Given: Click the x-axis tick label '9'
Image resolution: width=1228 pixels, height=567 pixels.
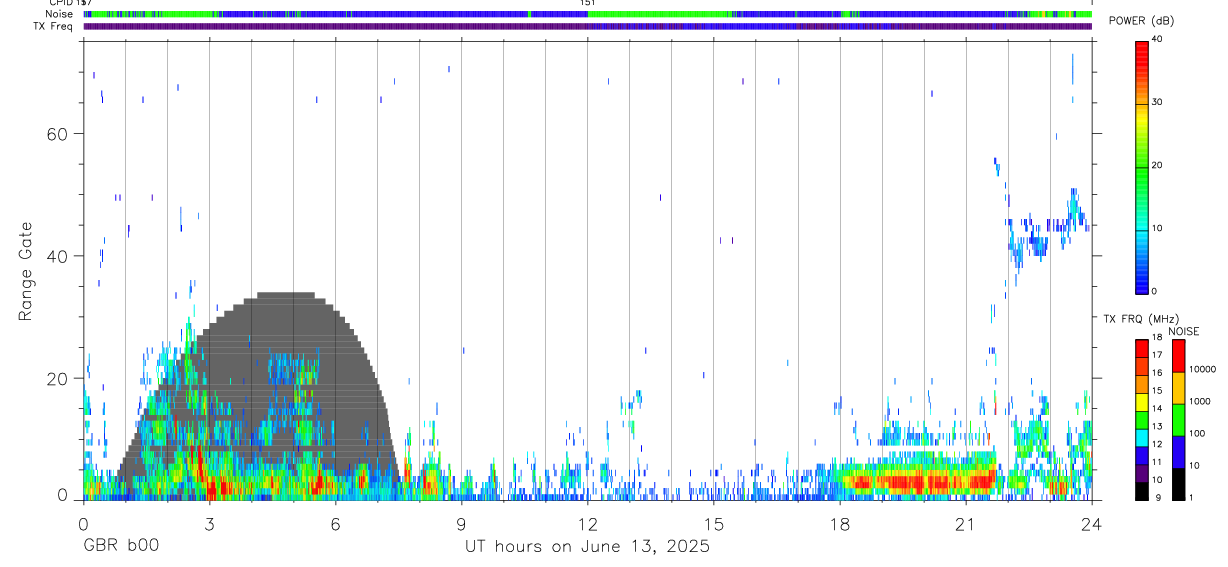Looking at the screenshot, I should (461, 523).
